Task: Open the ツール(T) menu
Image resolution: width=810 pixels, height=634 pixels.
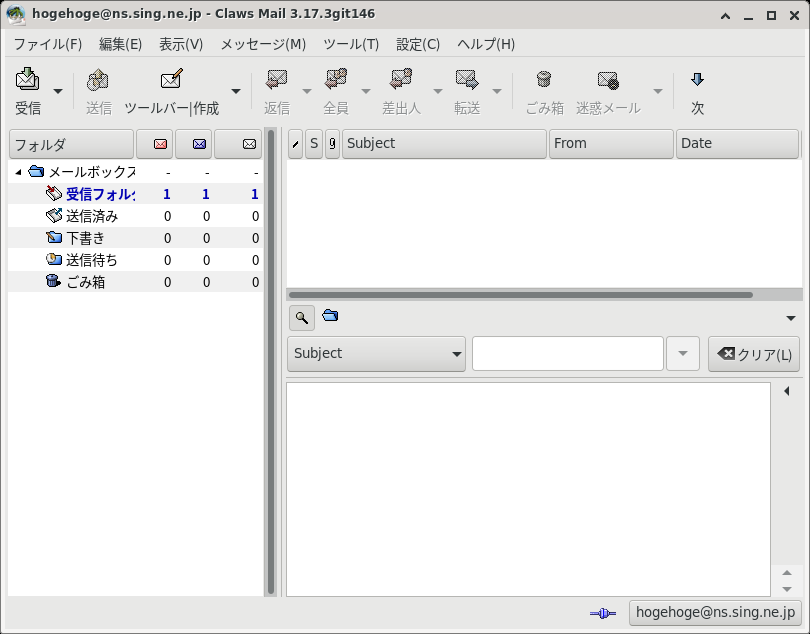Action: pos(351,44)
